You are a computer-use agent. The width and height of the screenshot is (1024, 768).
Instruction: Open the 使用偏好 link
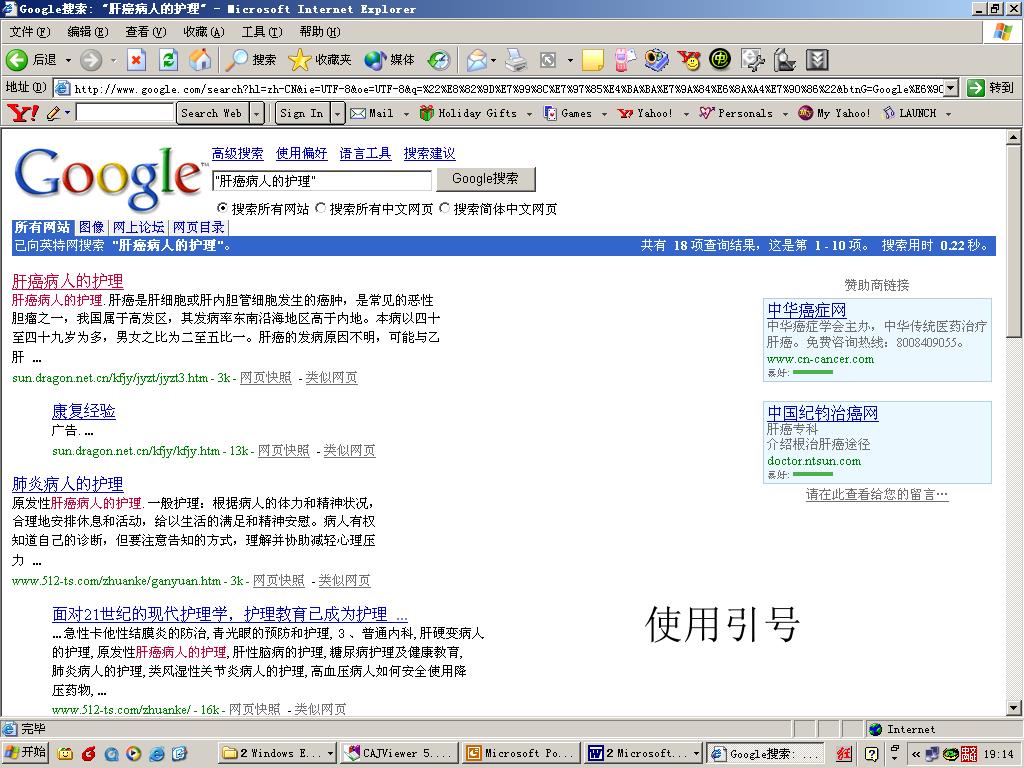click(x=301, y=153)
